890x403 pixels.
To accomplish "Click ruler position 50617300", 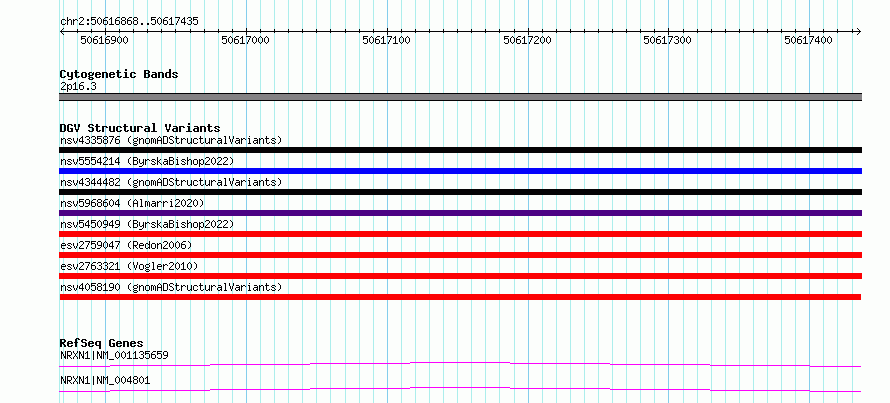I will point(668,40).
